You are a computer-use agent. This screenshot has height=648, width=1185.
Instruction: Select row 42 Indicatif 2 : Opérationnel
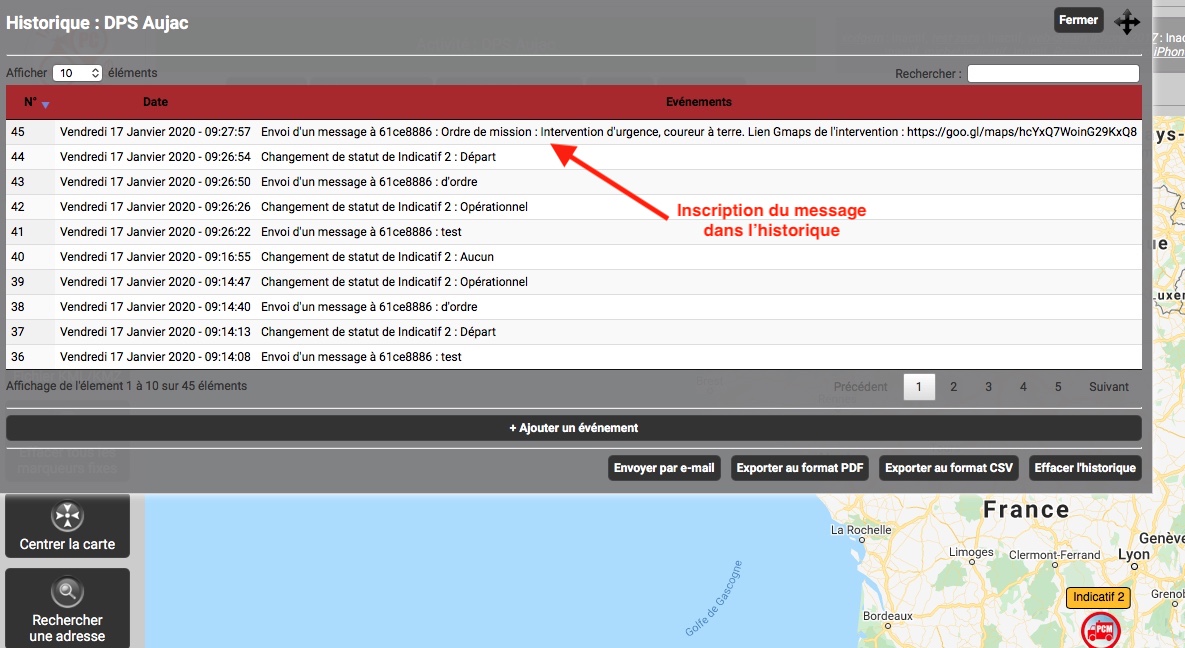click(x=574, y=206)
